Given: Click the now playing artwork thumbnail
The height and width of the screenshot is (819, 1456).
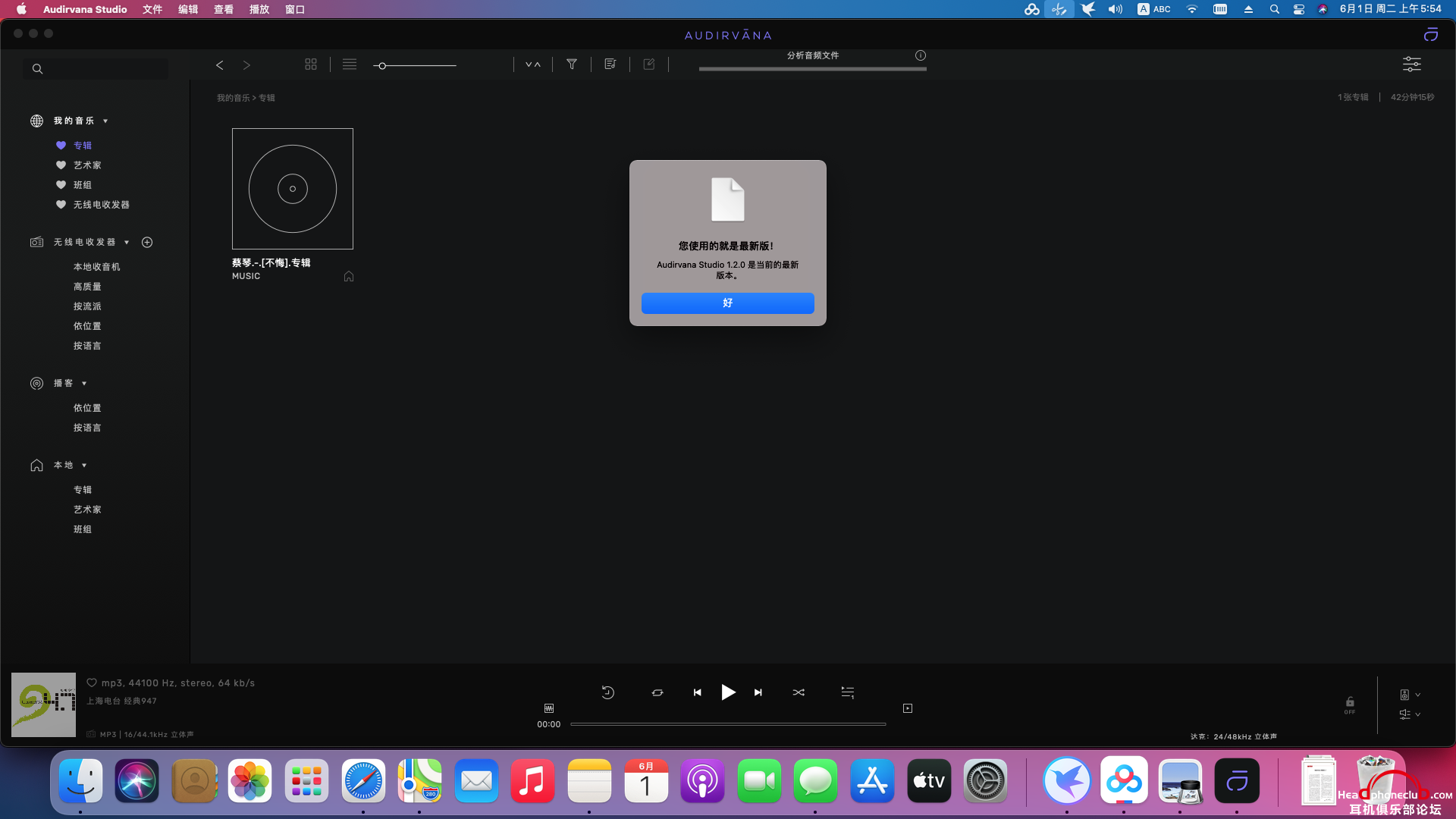Looking at the screenshot, I should pos(43,704).
